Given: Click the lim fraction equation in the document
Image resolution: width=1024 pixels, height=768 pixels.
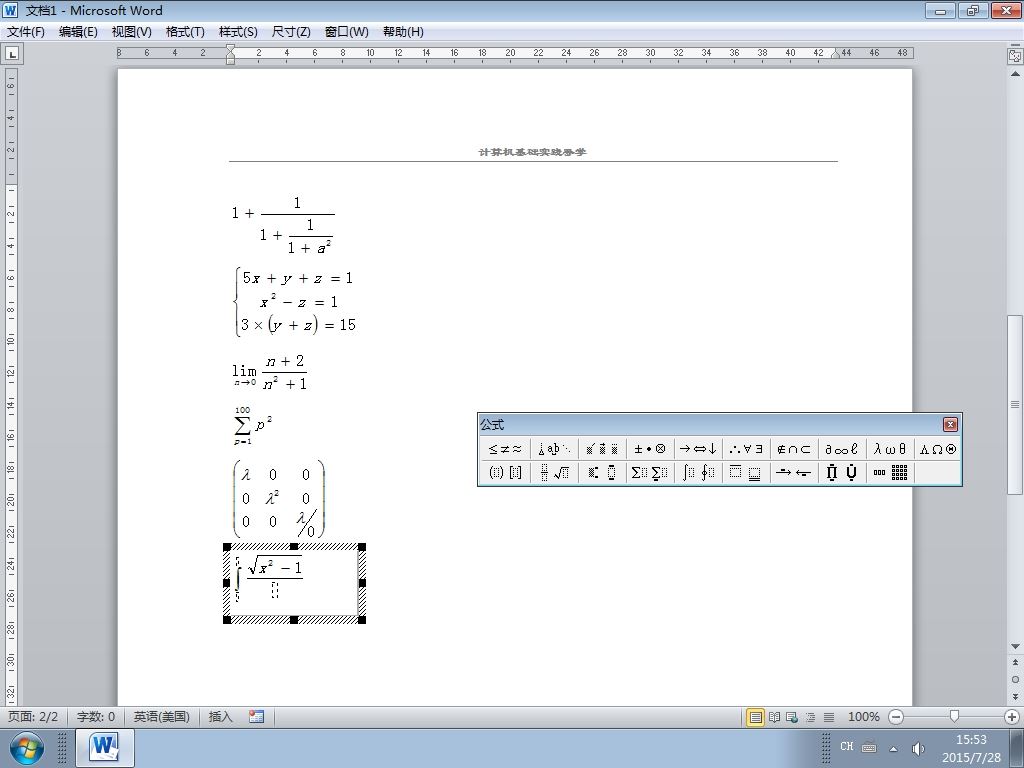Looking at the screenshot, I should point(270,372).
